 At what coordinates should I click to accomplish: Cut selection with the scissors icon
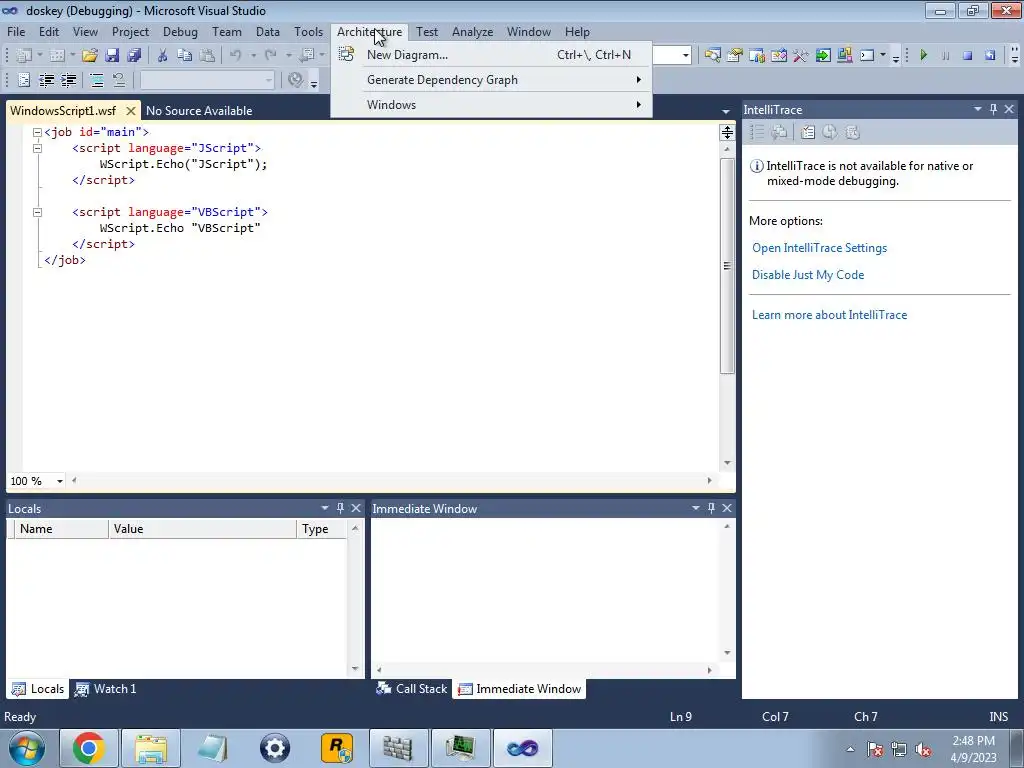click(163, 56)
